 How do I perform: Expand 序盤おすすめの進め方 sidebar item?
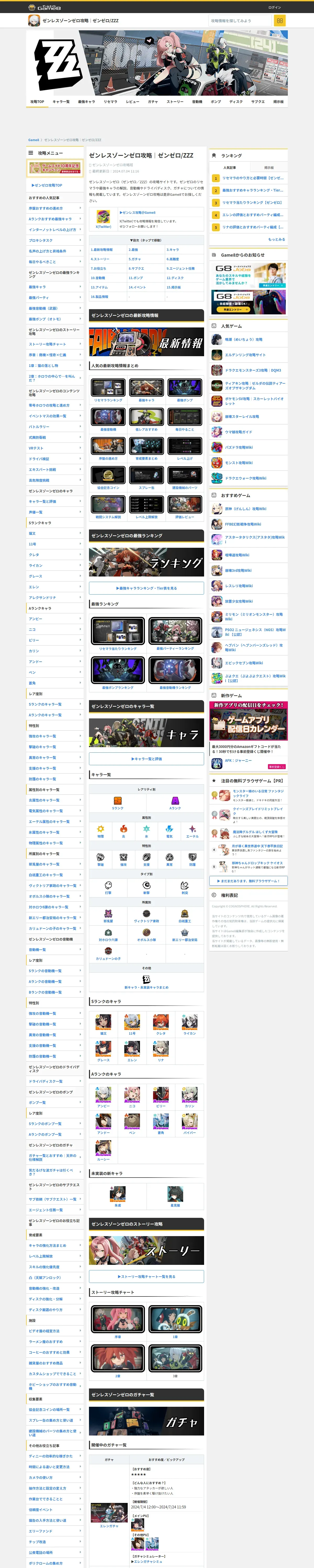click(x=55, y=208)
